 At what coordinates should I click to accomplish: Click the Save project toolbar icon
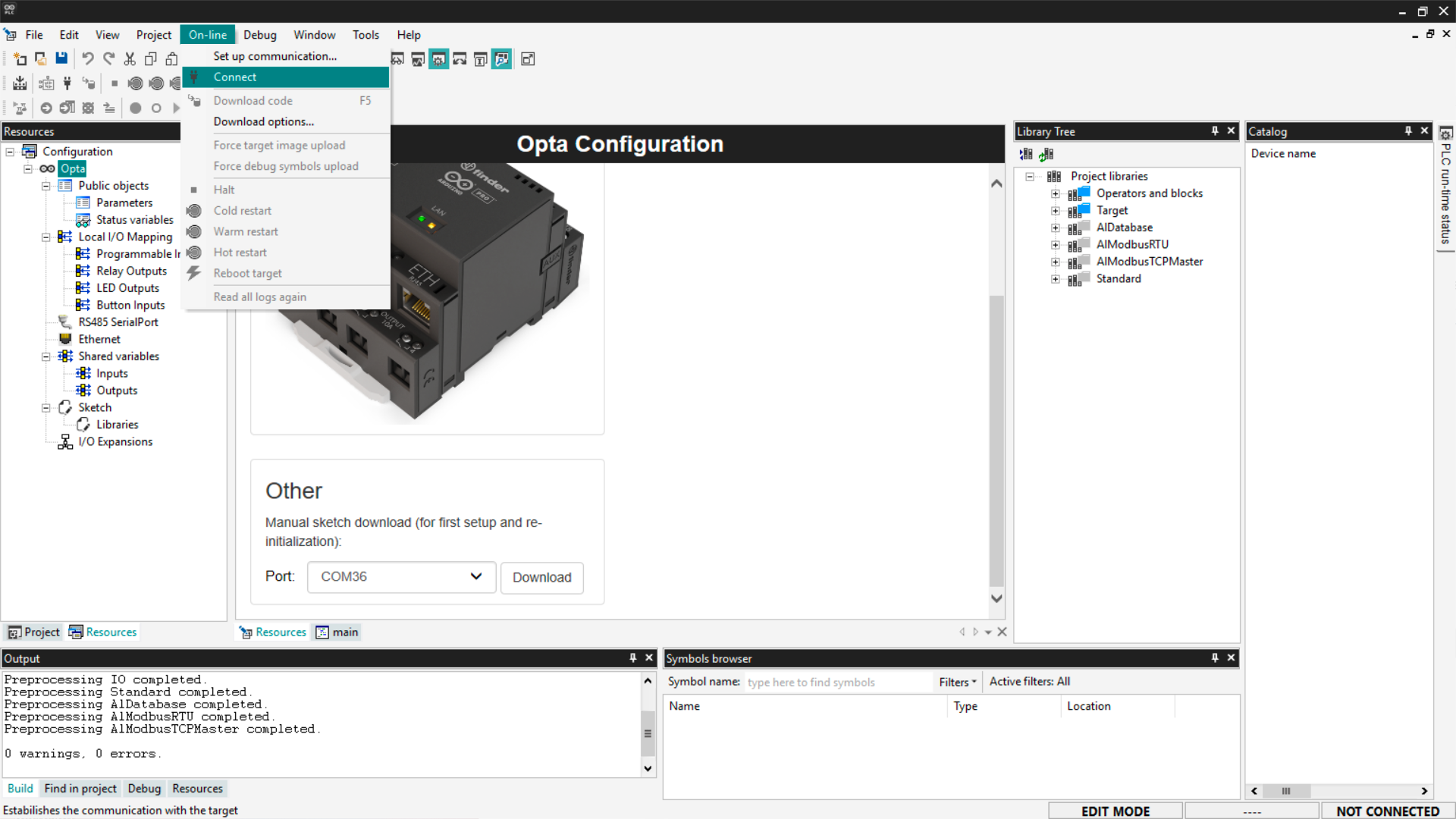(62, 59)
